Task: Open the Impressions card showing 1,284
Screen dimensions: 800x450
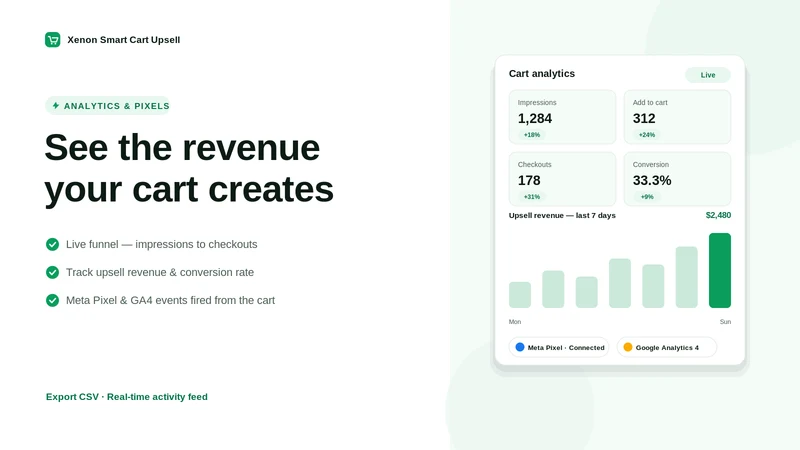Action: (x=562, y=117)
